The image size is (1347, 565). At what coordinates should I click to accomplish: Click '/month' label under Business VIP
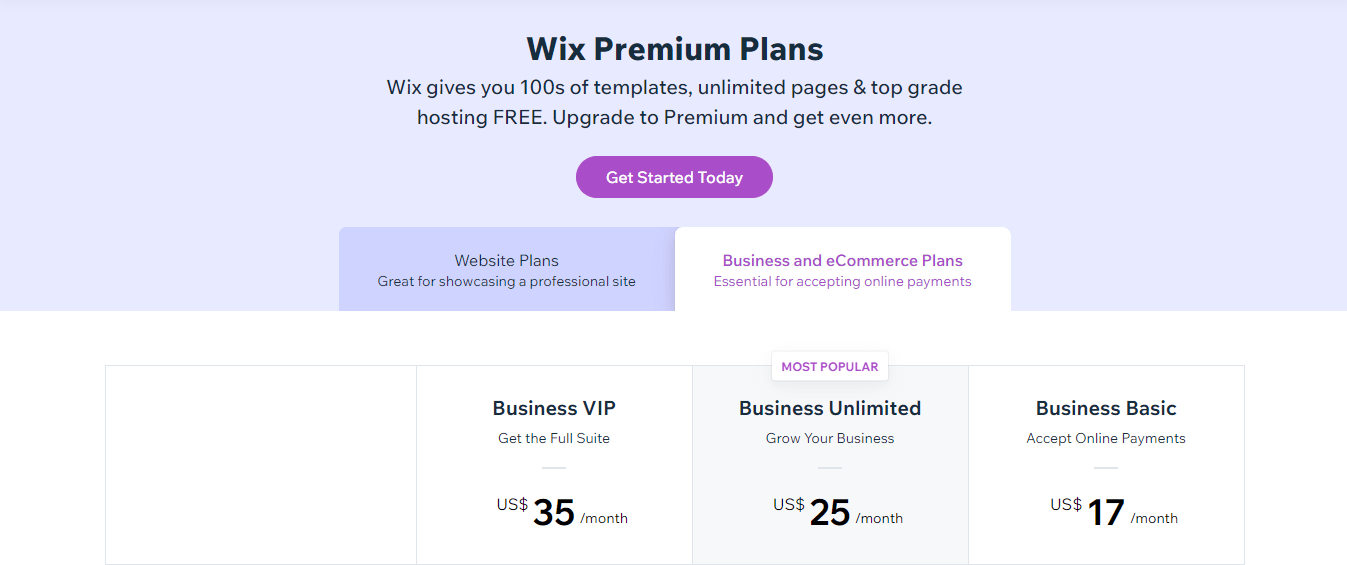(604, 518)
